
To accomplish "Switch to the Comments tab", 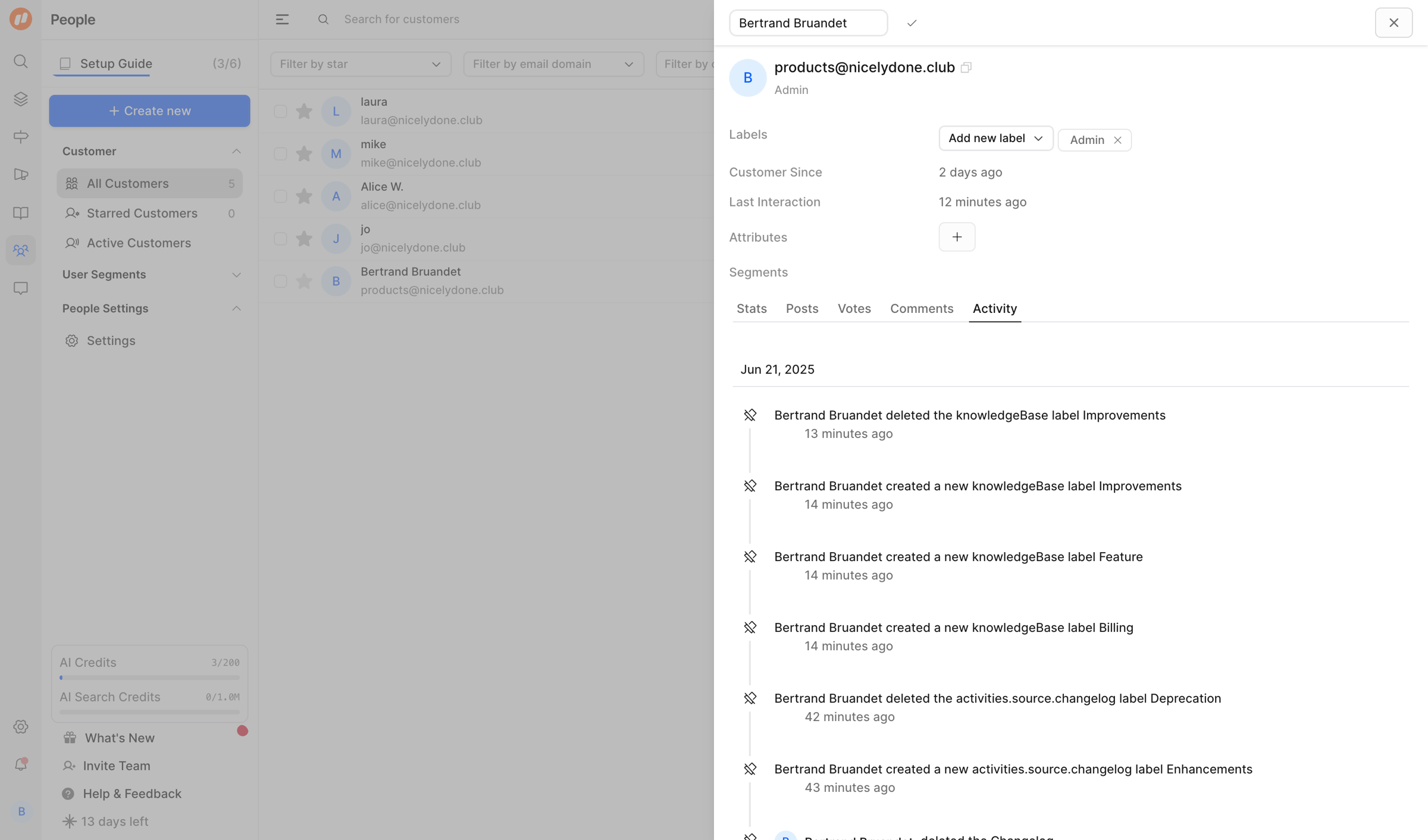I will coord(921,308).
